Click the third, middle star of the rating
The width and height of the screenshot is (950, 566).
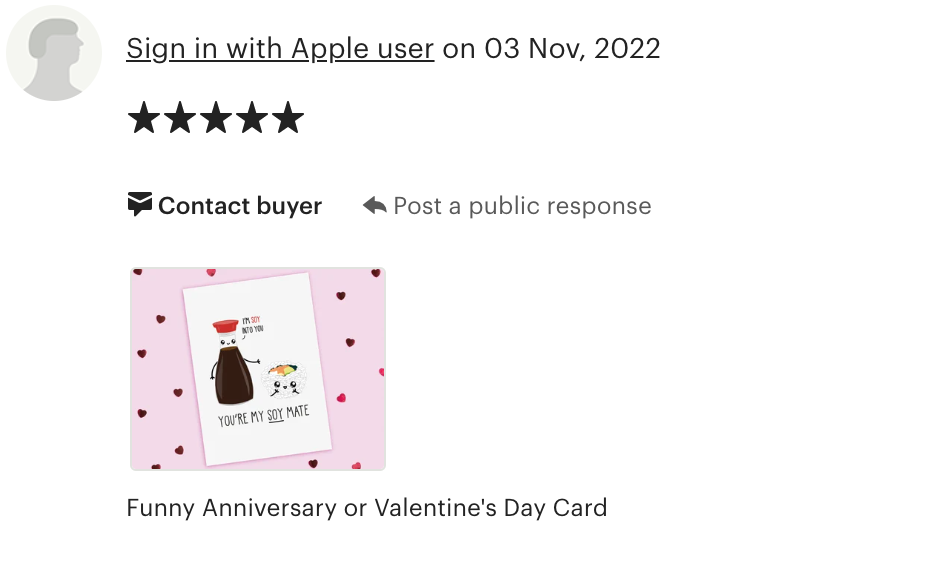click(216, 118)
